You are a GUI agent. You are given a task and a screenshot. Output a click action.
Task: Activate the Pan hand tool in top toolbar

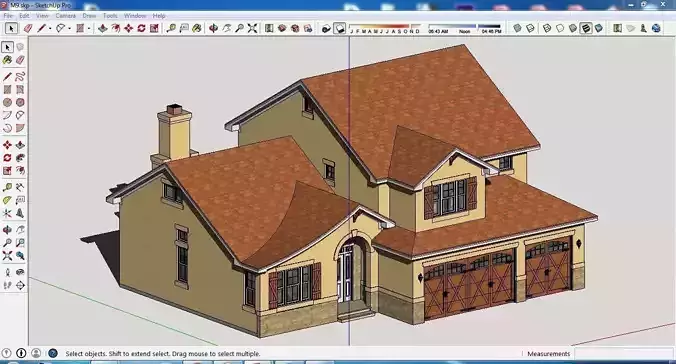point(226,28)
